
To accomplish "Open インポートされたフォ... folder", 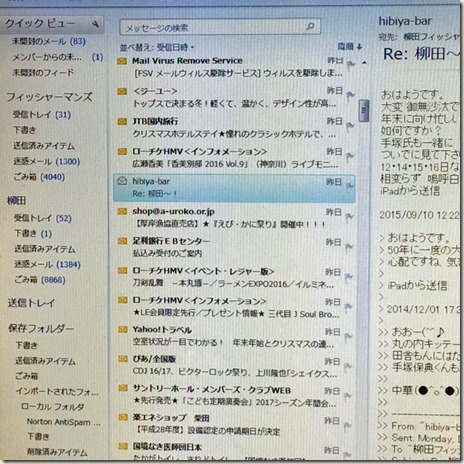I will (x=57, y=392).
